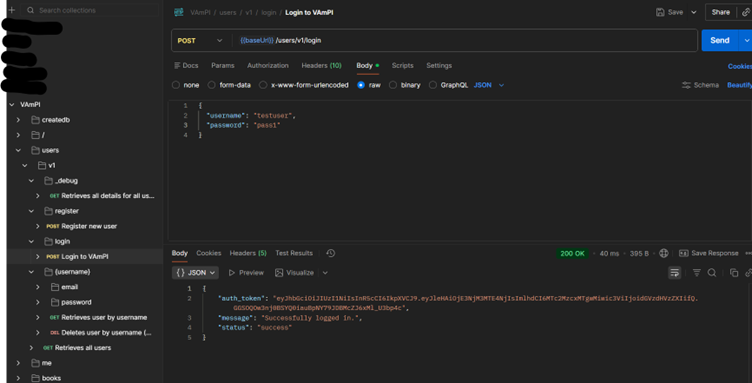This screenshot has width=752, height=383.
Task: Open the Send button dropdown arrow
Action: coord(746,40)
